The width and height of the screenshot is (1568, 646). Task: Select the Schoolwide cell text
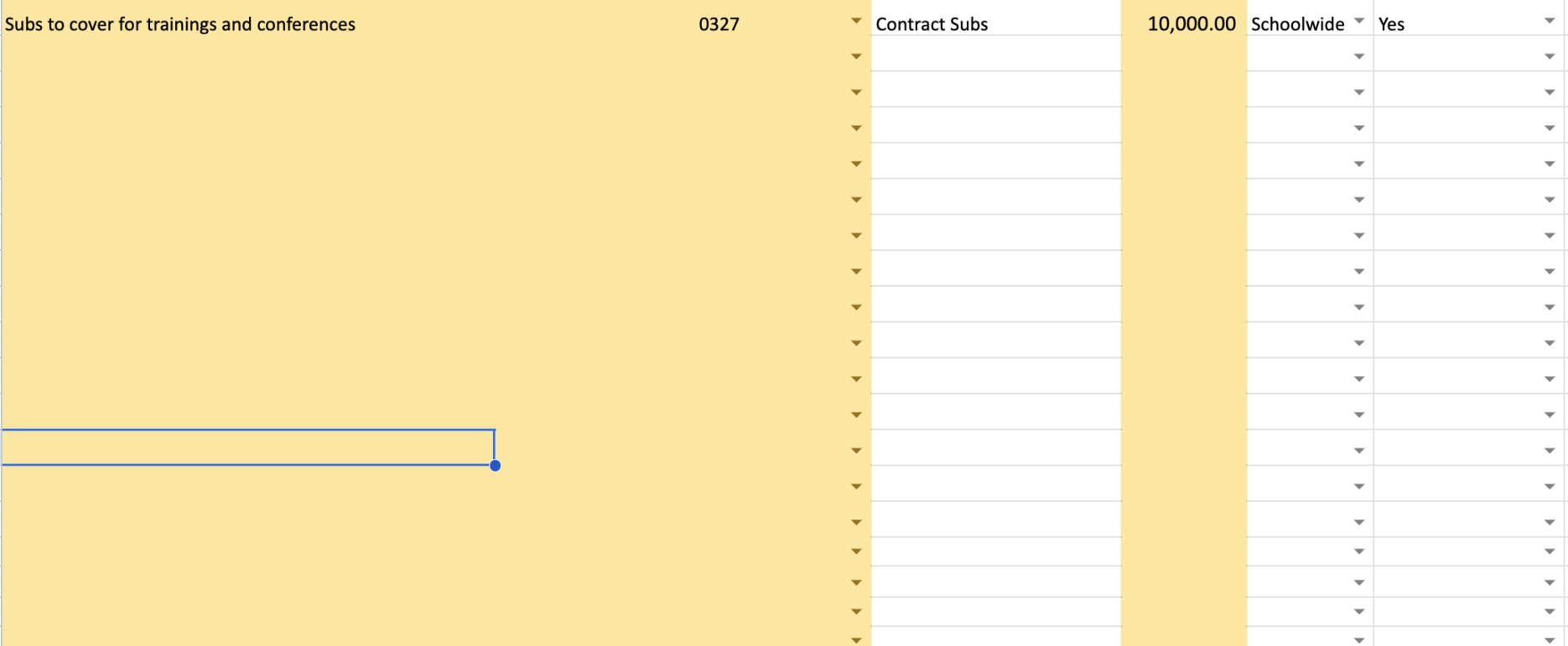1297,24
